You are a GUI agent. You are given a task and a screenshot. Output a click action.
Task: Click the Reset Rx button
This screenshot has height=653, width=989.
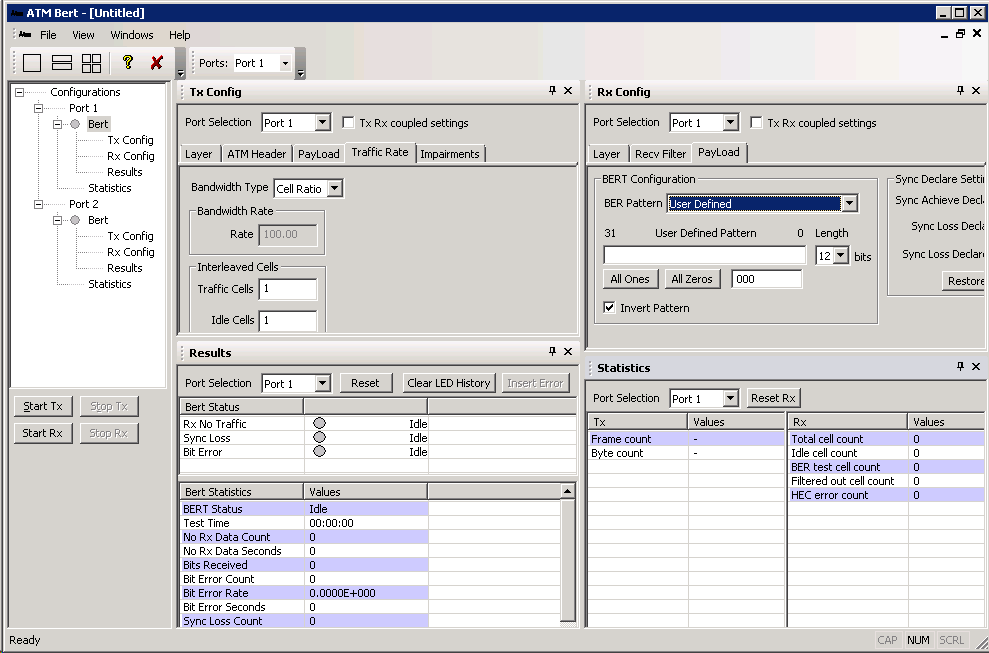pos(773,398)
